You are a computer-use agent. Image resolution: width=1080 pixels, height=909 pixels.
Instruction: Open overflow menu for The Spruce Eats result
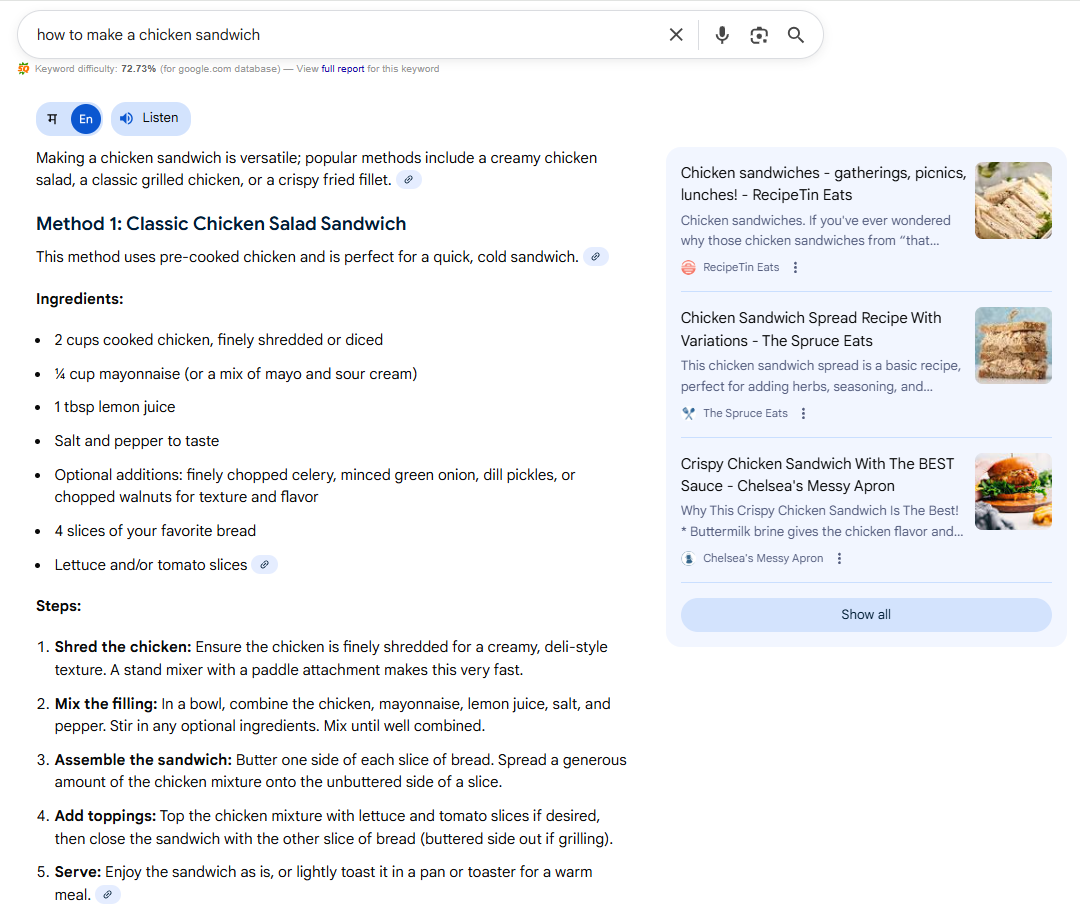[803, 412]
